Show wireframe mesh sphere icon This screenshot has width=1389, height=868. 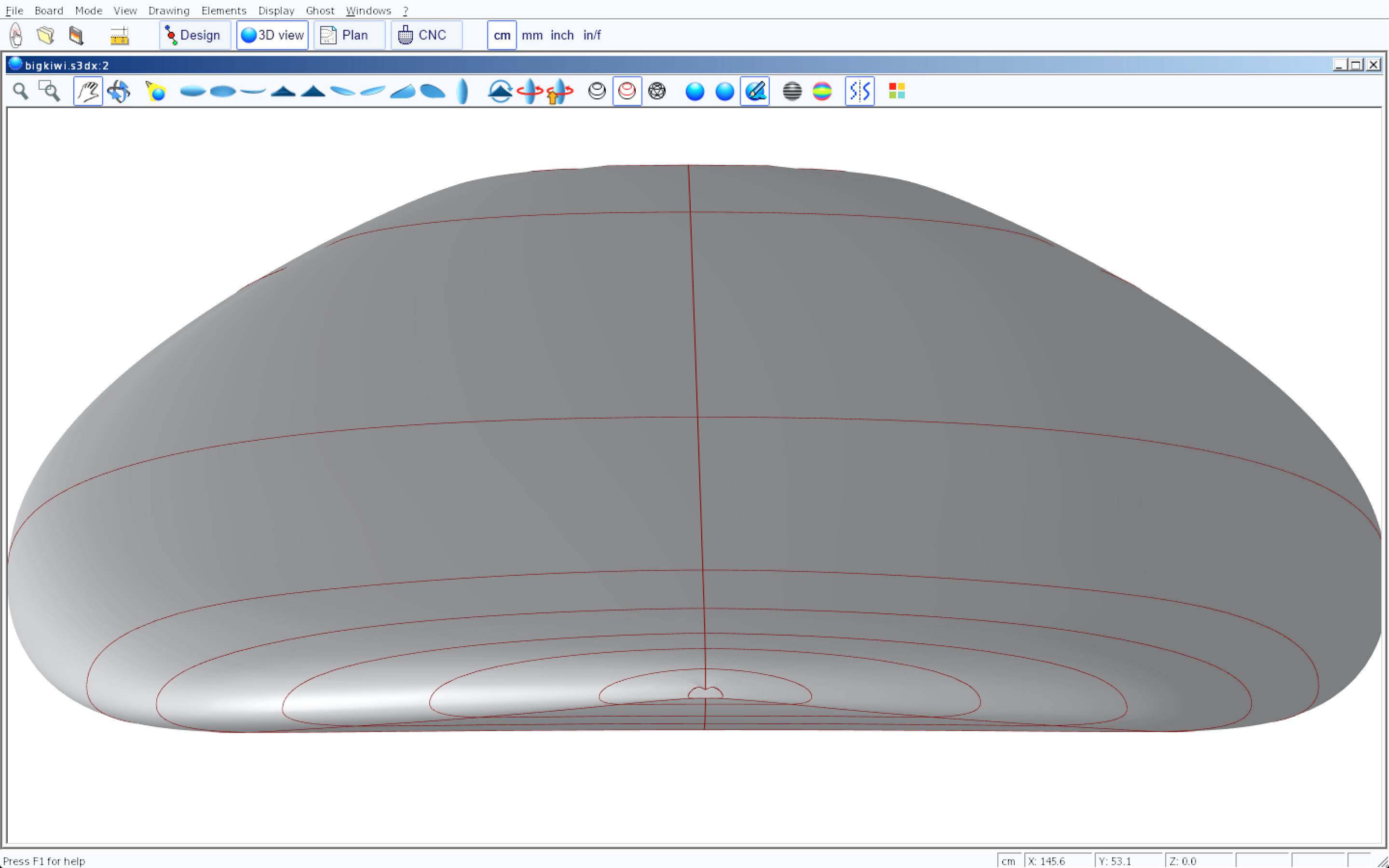tap(656, 91)
